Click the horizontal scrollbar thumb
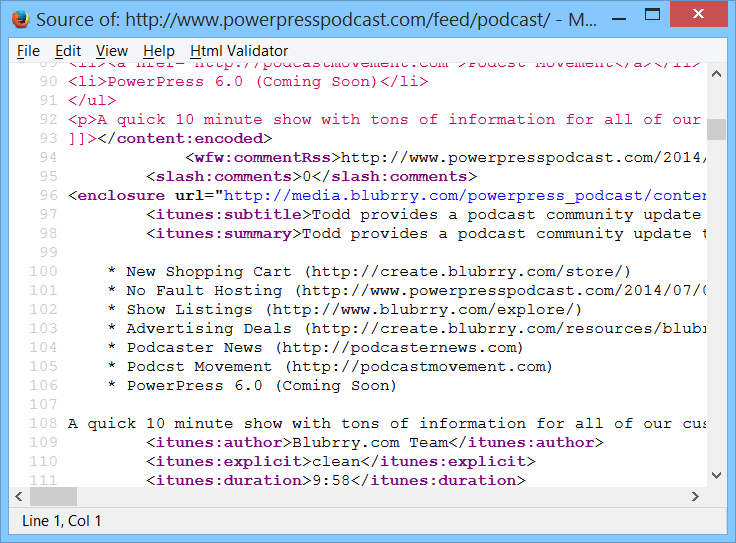This screenshot has height=543, width=736. (x=53, y=497)
